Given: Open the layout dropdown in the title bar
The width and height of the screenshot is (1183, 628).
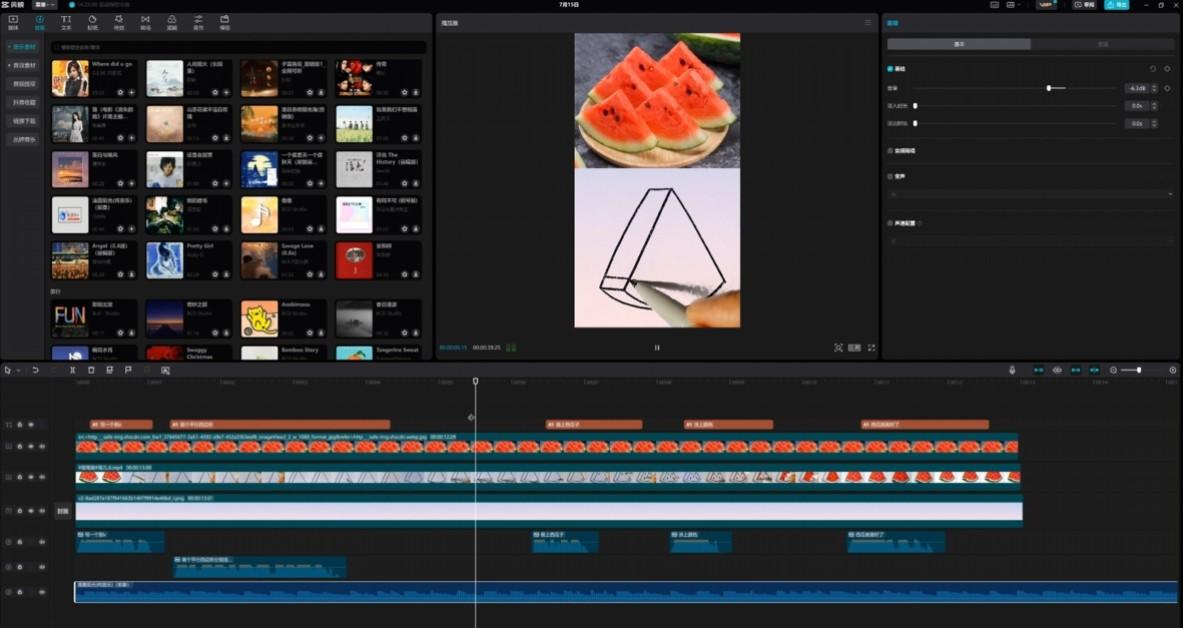Looking at the screenshot, I should point(46,5).
